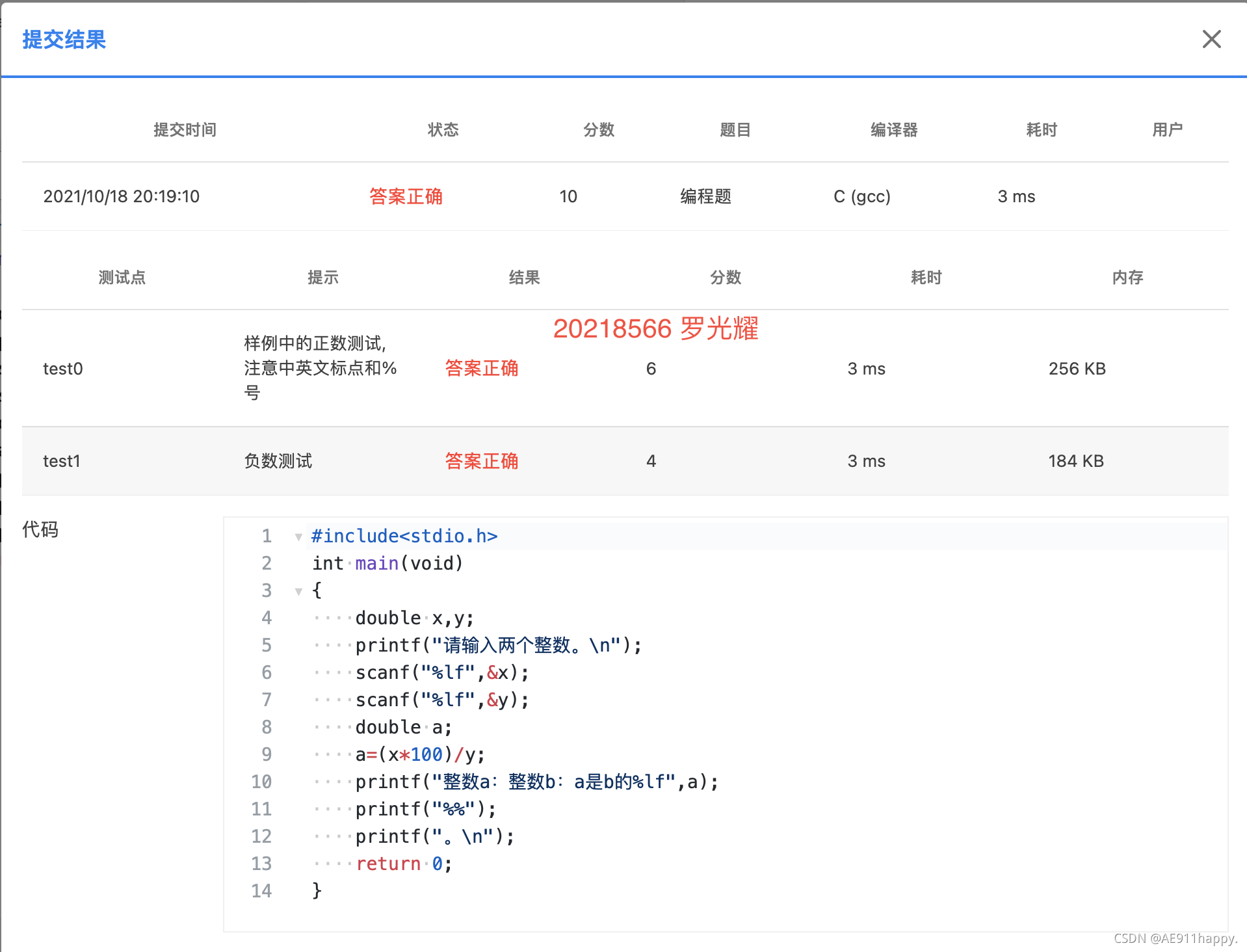Click the 编程题 problem type cell
Image resolution: width=1247 pixels, height=952 pixels.
tap(706, 196)
